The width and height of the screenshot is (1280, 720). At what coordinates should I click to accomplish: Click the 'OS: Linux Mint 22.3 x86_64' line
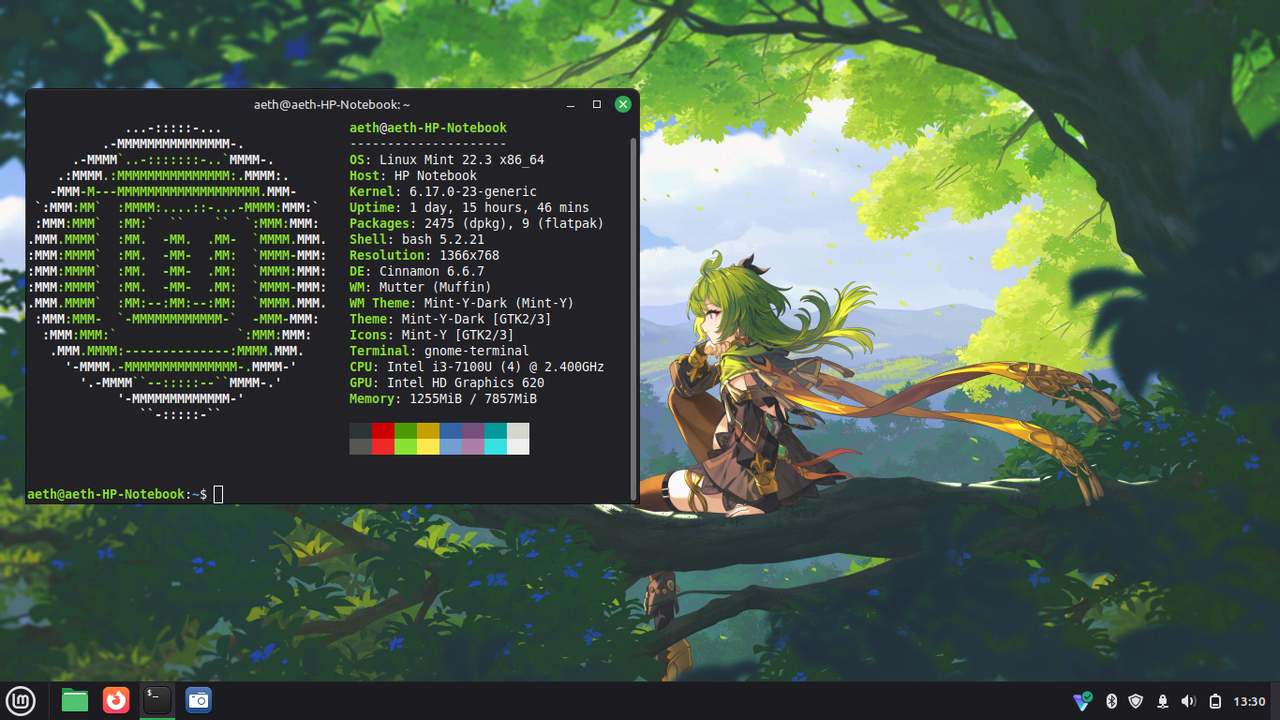pyautogui.click(x=447, y=160)
